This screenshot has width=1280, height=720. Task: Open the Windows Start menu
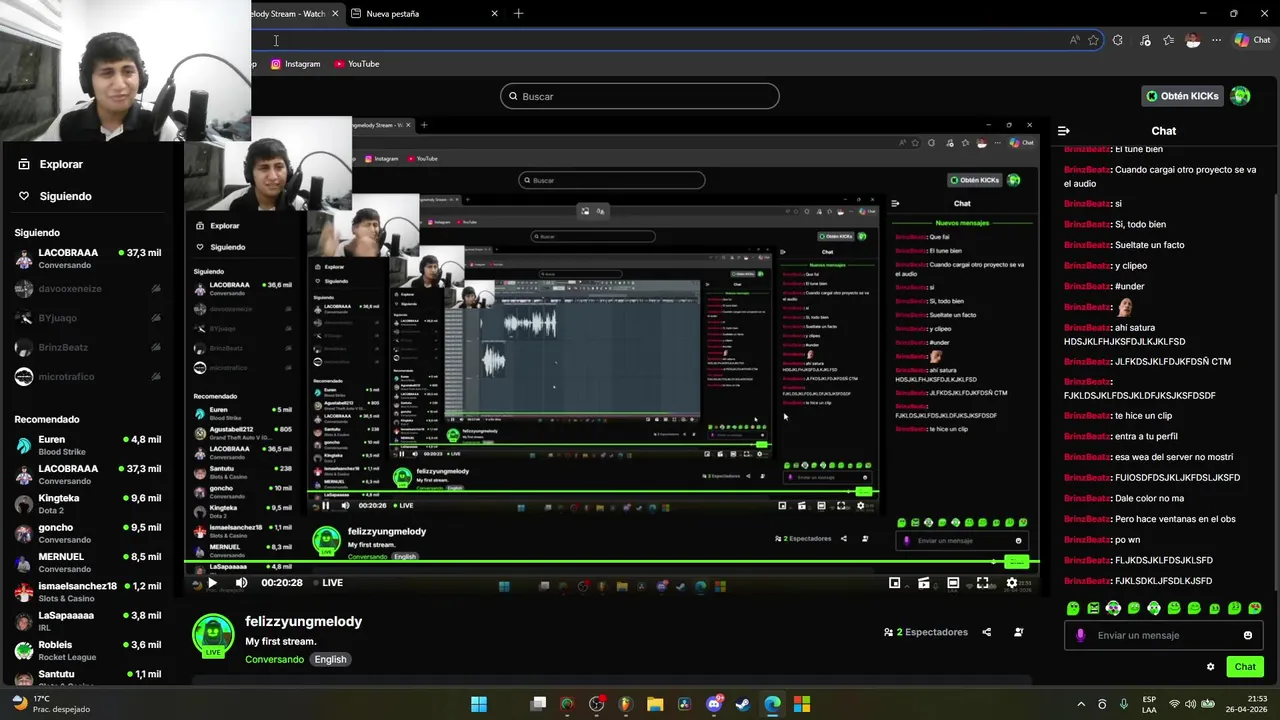pos(479,704)
